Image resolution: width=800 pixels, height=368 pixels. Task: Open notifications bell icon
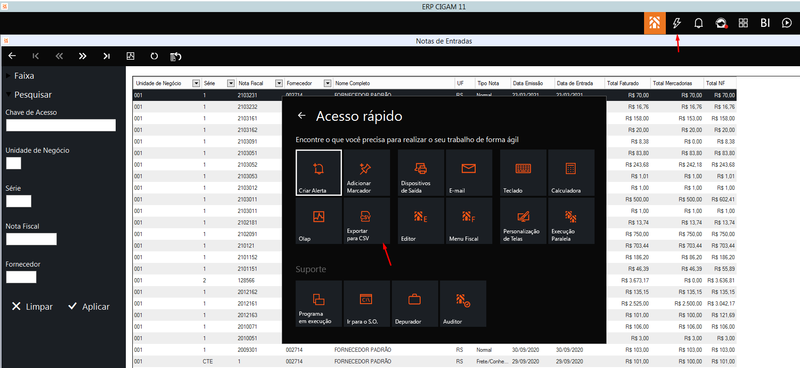point(698,23)
